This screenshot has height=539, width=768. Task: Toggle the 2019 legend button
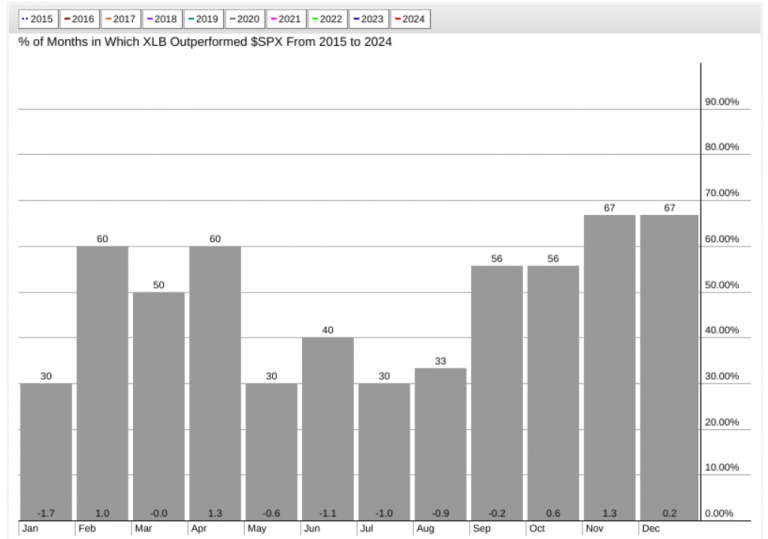coord(203,19)
